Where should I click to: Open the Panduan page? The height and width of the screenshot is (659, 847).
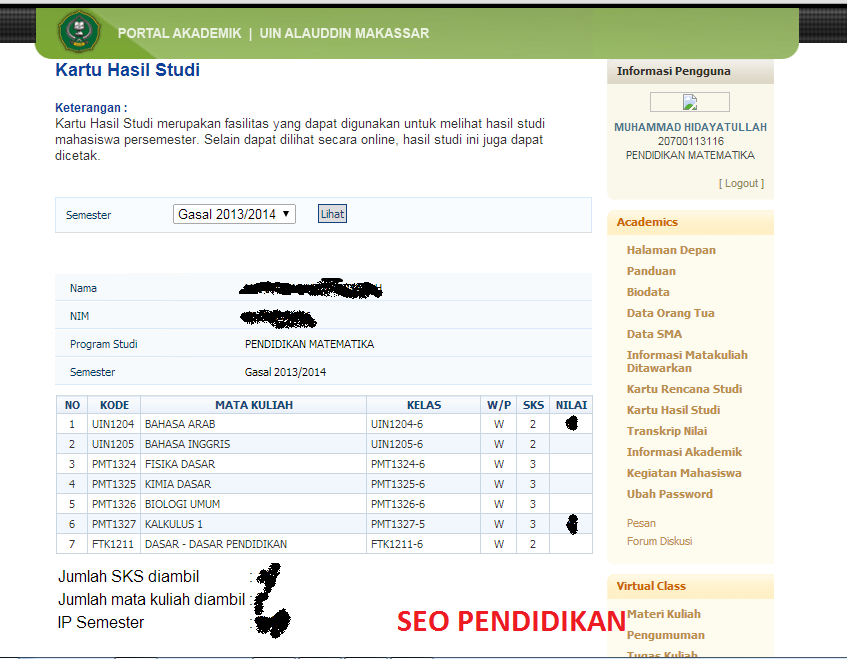[651, 271]
